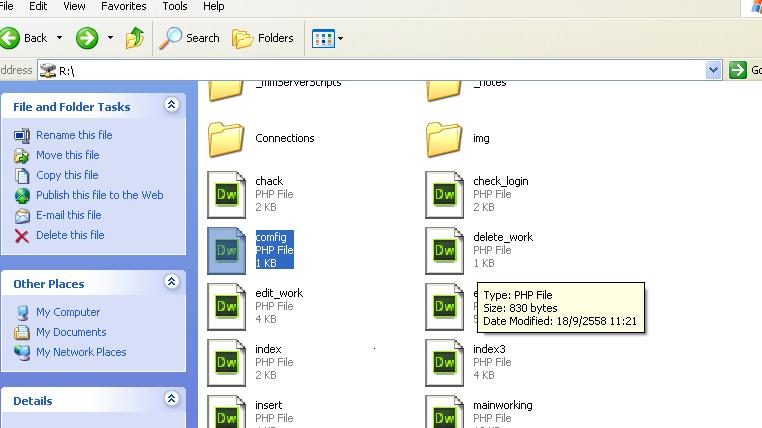The width and height of the screenshot is (762, 428).
Task: Show the Folders tree pane
Action: click(263, 38)
